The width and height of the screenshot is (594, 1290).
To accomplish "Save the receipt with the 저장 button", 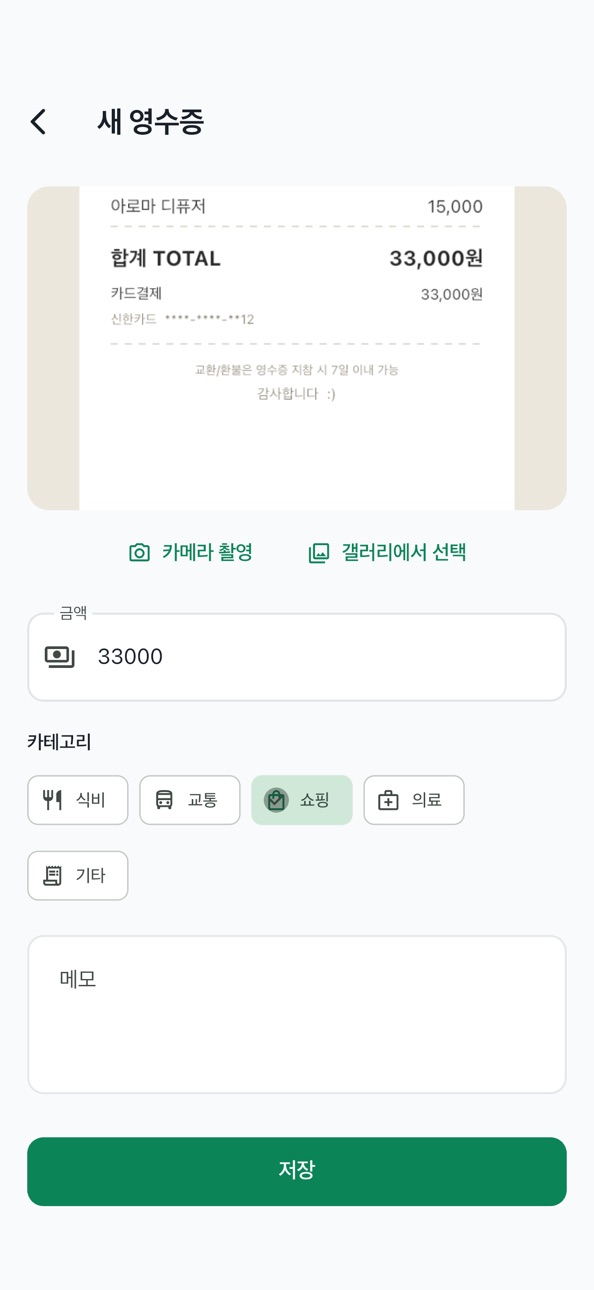I will tap(297, 1171).
